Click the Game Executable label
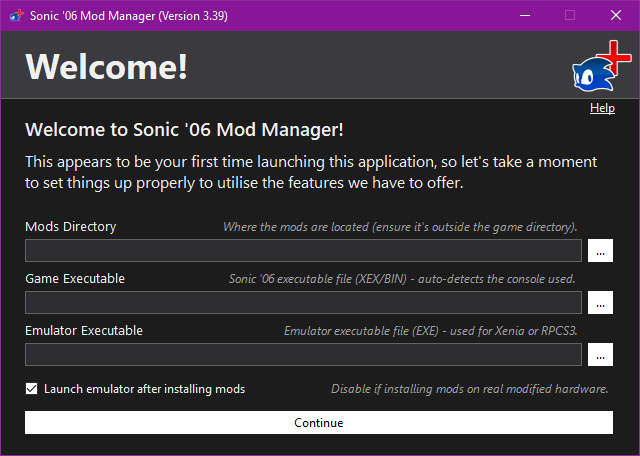 (x=75, y=278)
